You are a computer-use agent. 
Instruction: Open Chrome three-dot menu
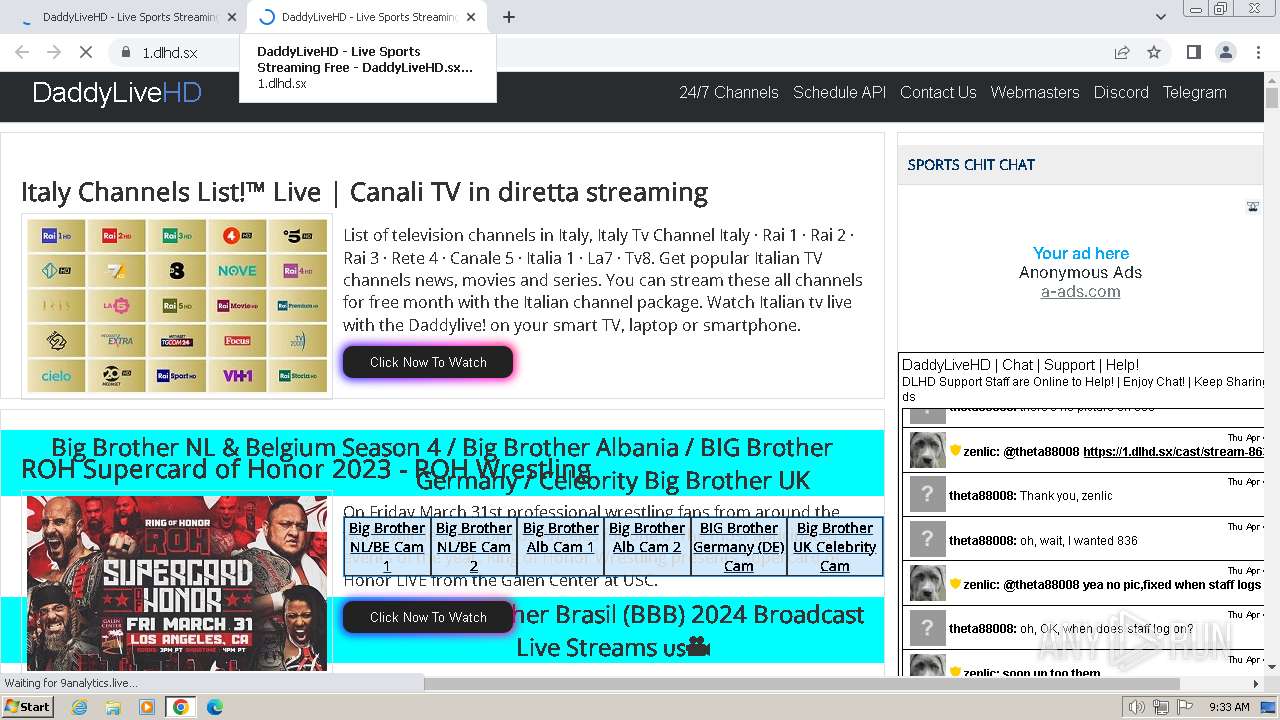coord(1258,52)
